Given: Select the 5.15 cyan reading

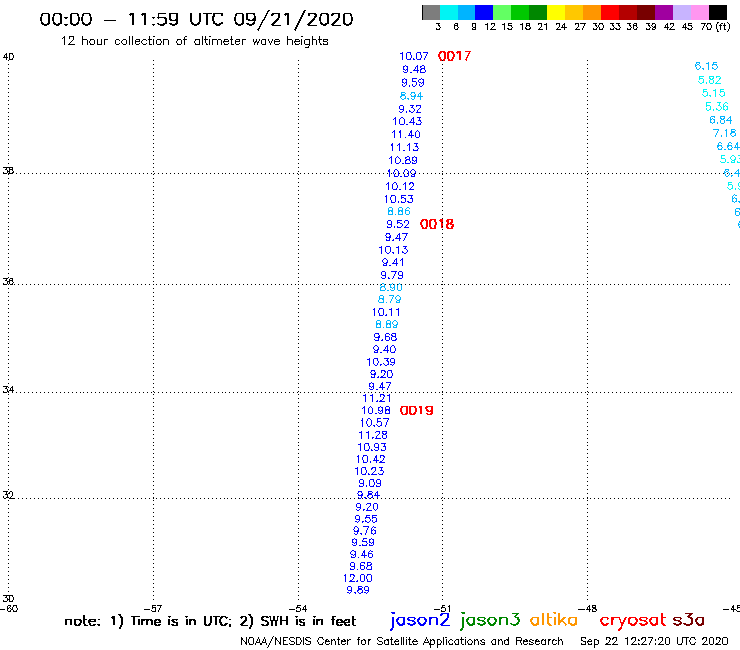Looking at the screenshot, I should (x=713, y=93).
